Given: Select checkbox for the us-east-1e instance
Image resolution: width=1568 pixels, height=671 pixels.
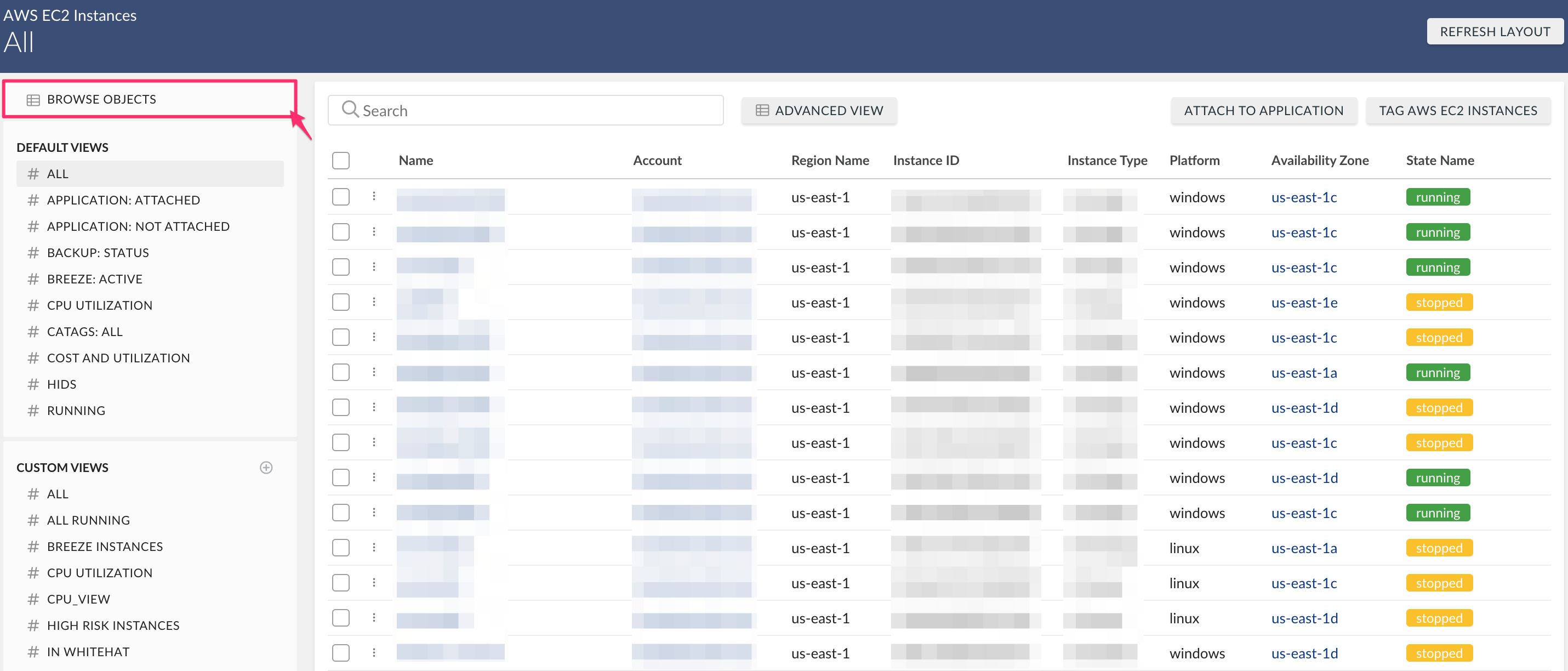Looking at the screenshot, I should (x=341, y=302).
